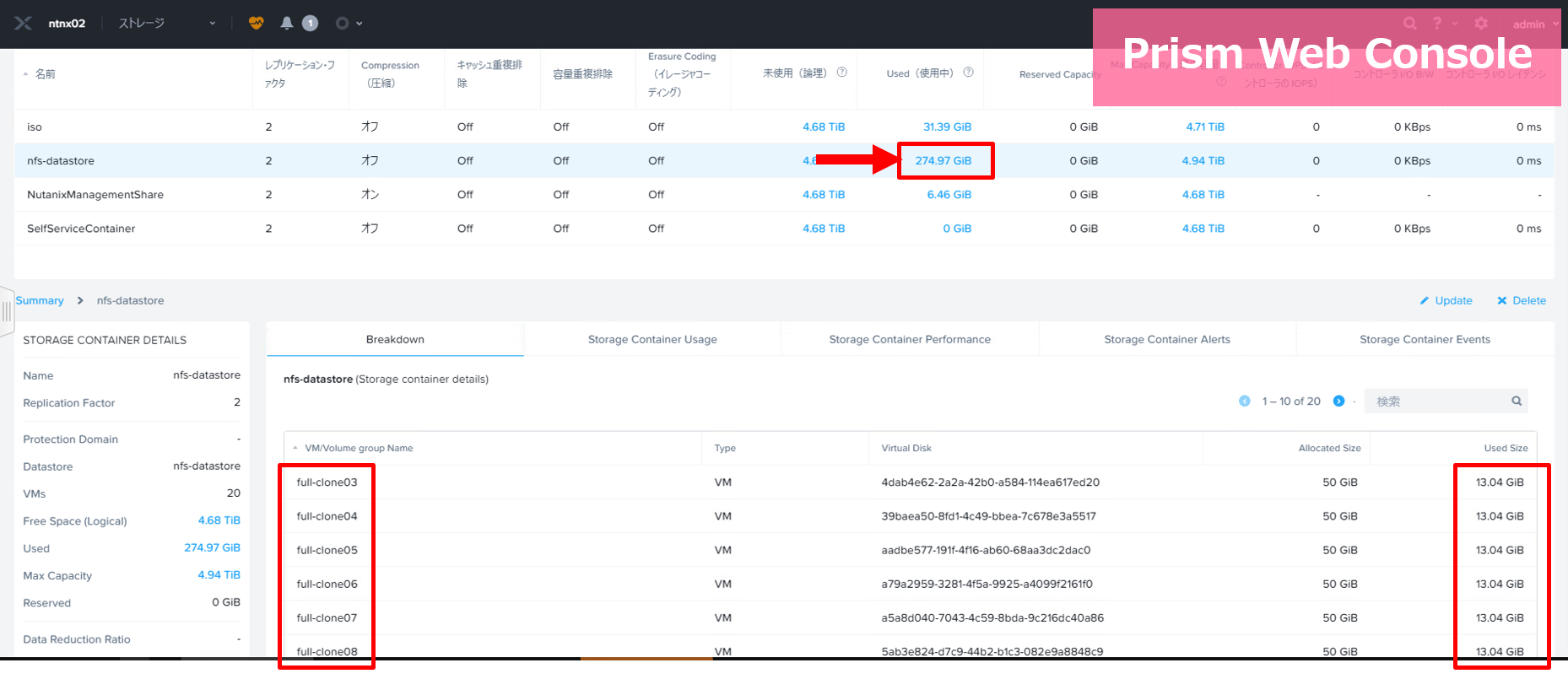Click the Summary breadcrumb link

tap(40, 301)
